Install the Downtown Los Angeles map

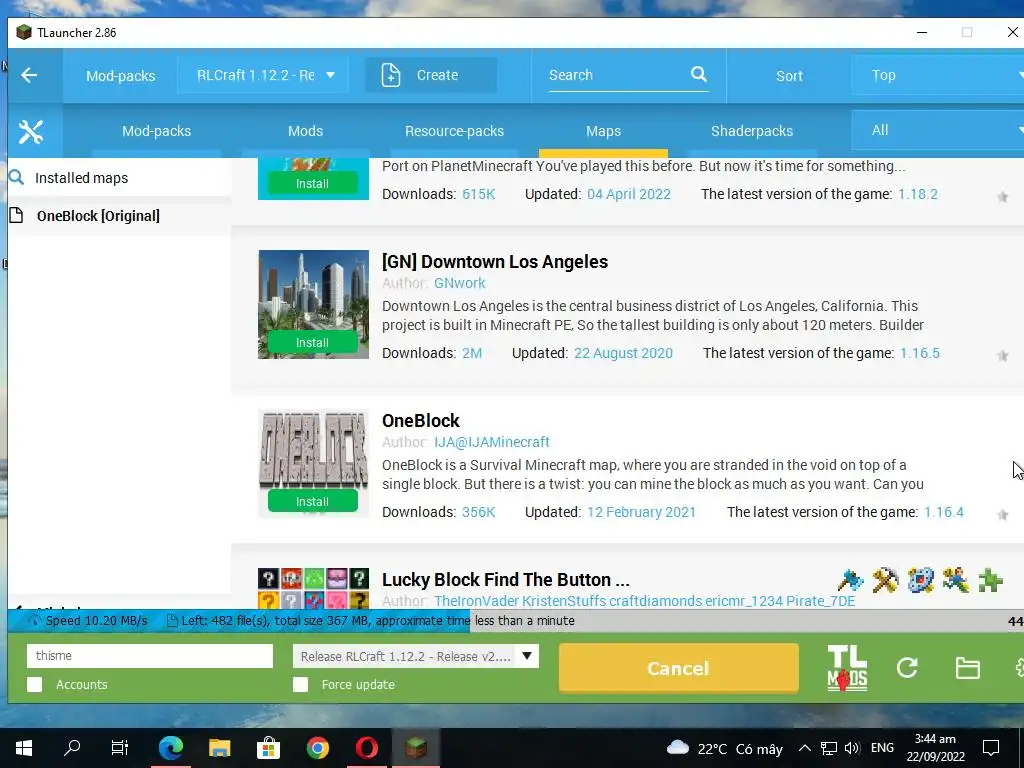tap(312, 343)
